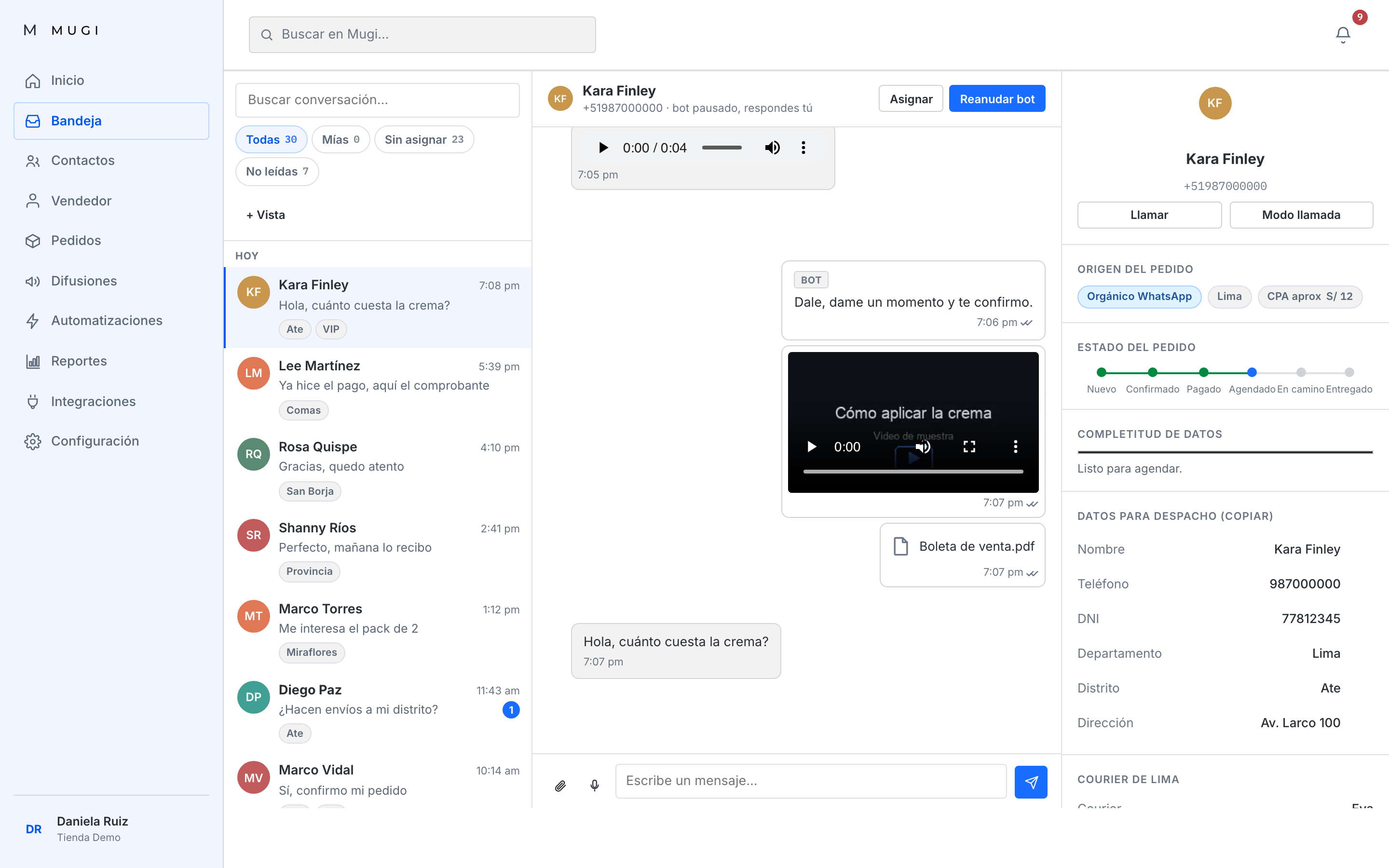The image size is (1389, 868).
Task: Select the Todas 30 filter
Action: (272, 139)
